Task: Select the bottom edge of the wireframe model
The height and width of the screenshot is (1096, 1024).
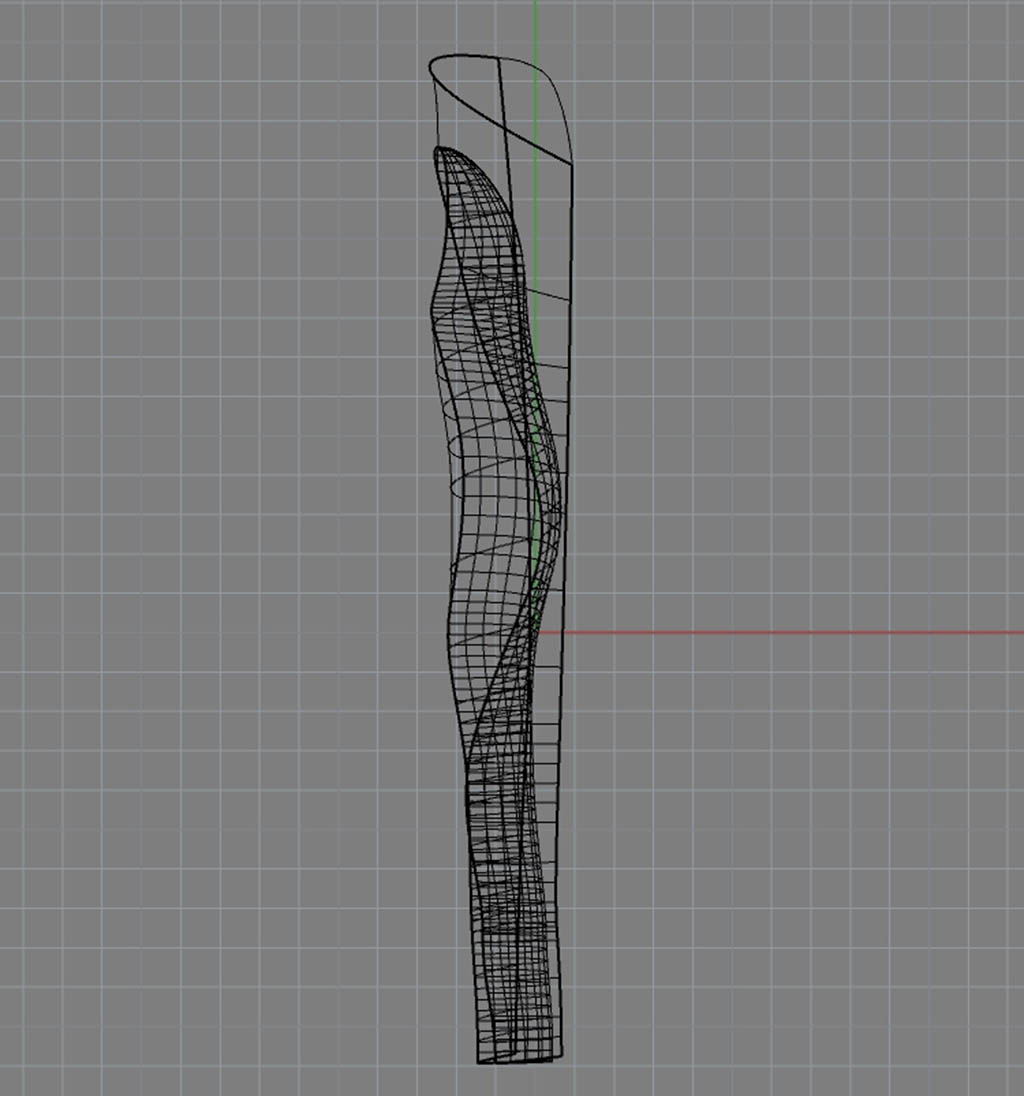Action: click(x=520, y=1061)
